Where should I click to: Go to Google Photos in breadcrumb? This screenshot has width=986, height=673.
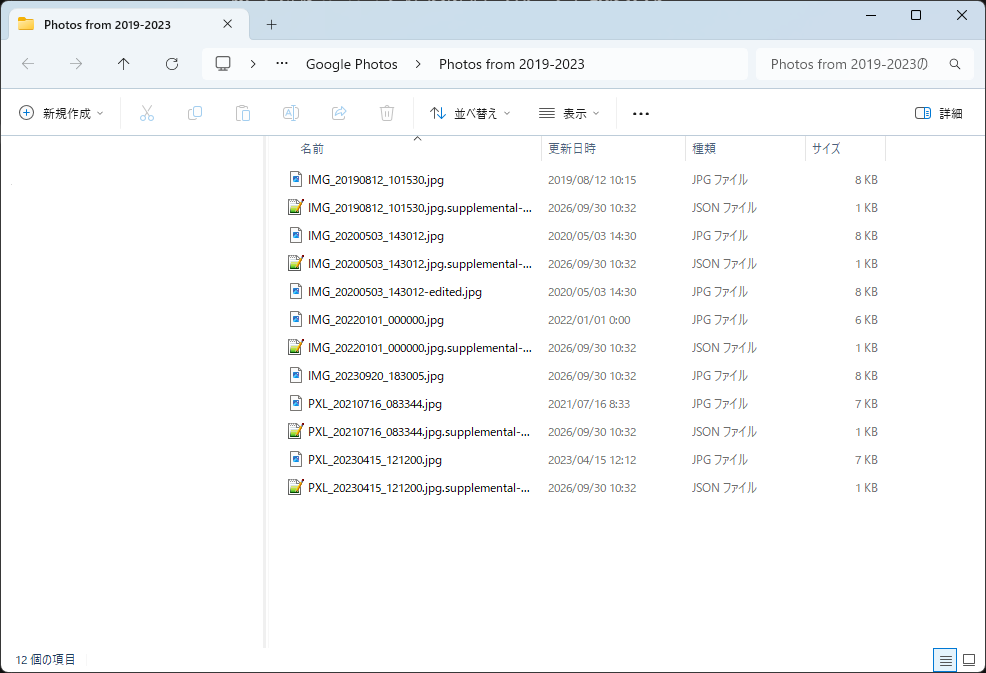(x=352, y=64)
